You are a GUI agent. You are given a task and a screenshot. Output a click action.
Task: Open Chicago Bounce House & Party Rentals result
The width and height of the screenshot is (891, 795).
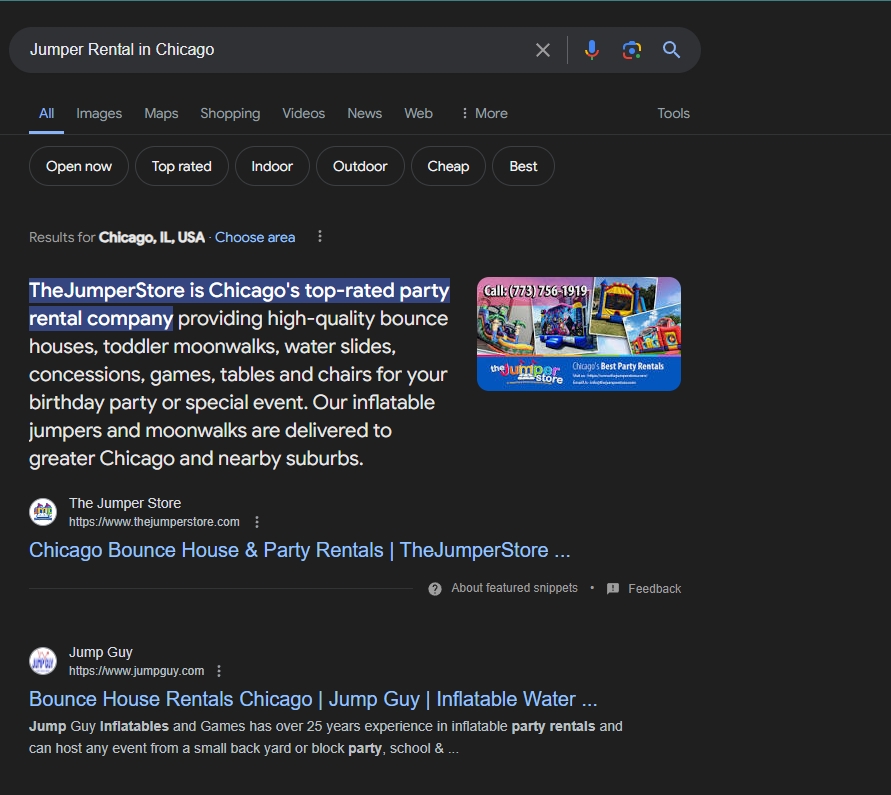299,550
